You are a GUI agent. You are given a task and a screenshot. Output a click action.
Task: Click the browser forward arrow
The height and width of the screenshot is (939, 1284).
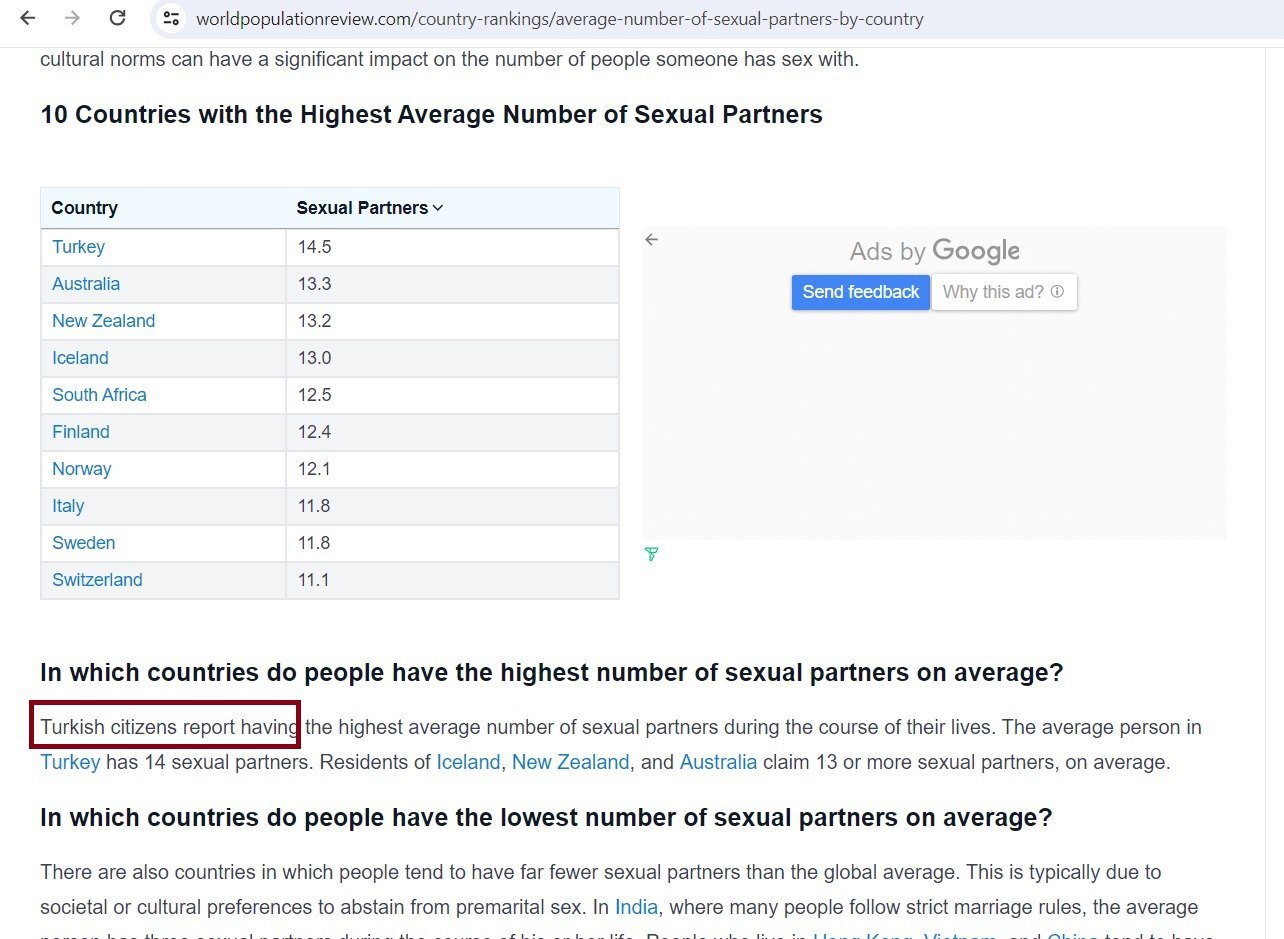point(72,18)
